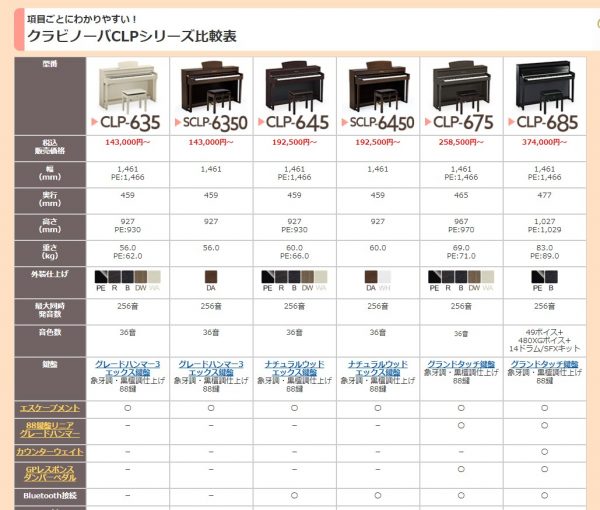600x510 pixels.
Task: Click the クラビノーバCLPシリーズ比較表 heading
Action: point(132,36)
